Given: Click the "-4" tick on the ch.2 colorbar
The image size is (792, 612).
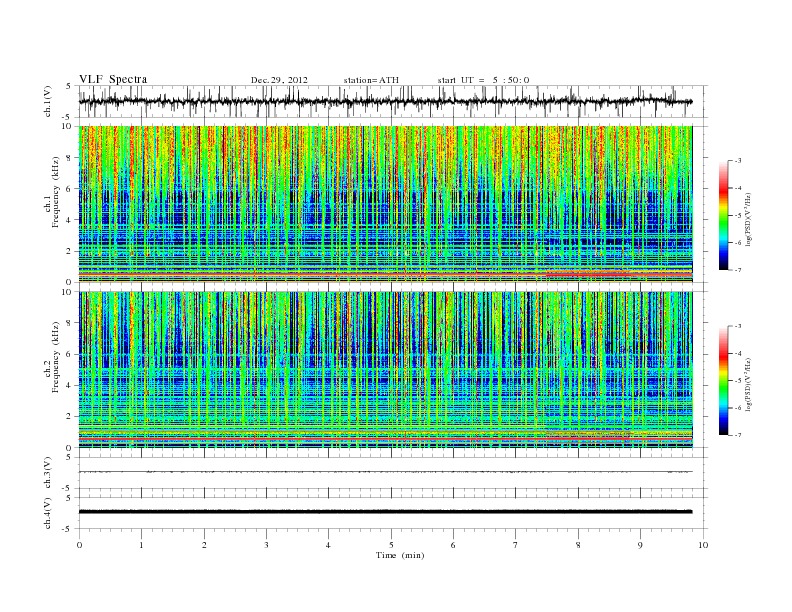Looking at the screenshot, I should 737,353.
